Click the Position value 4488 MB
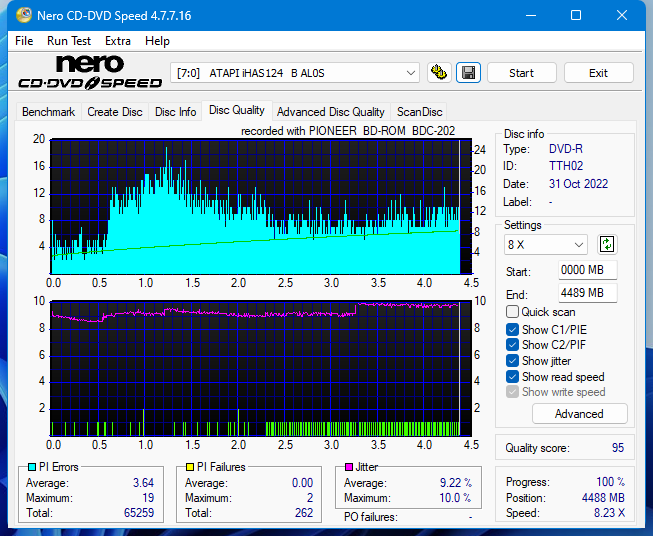Viewport: 653px width, 536px height. point(603,498)
